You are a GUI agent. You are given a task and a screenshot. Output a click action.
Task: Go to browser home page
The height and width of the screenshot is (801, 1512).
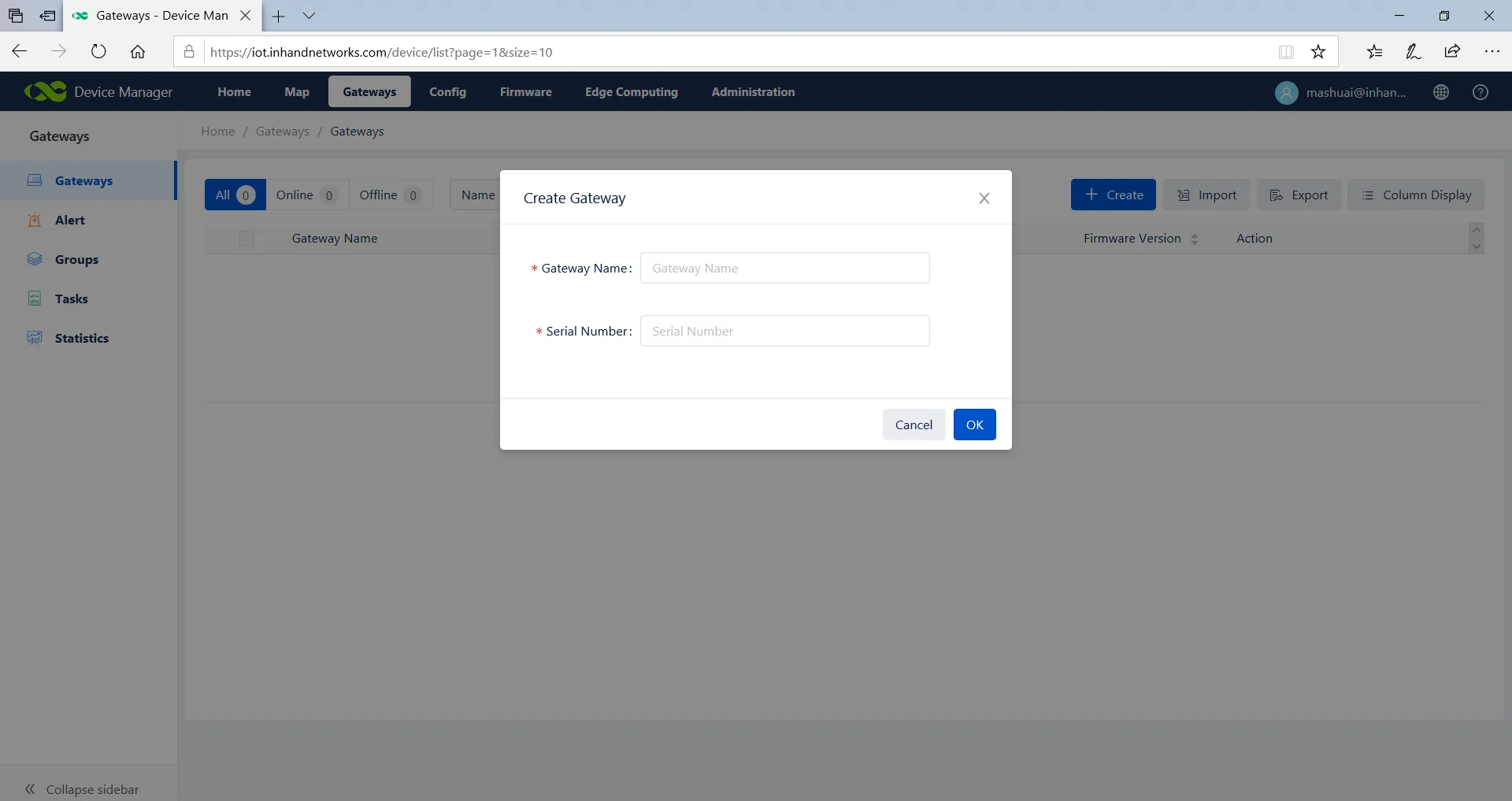coord(138,52)
